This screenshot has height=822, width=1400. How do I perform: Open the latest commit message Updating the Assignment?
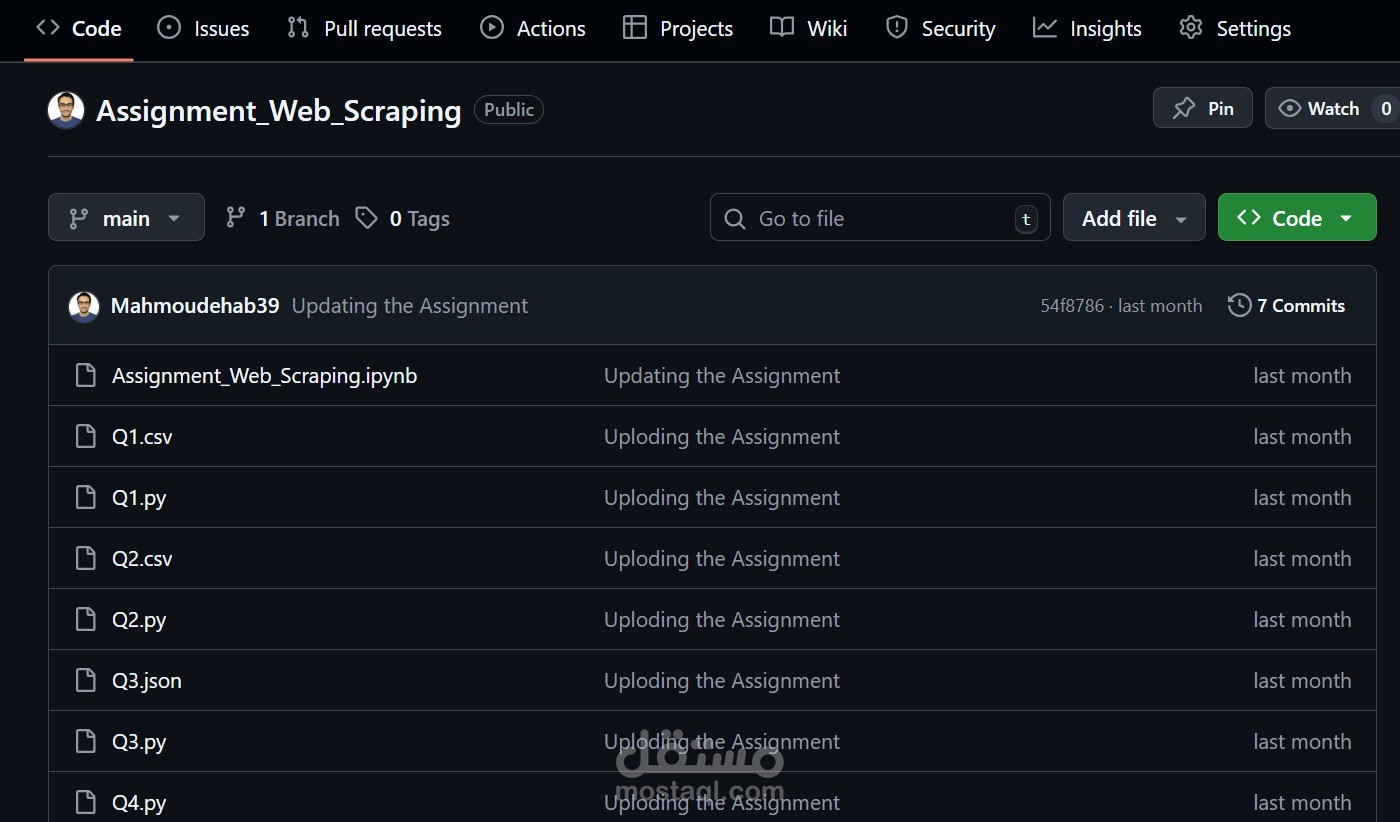click(410, 306)
